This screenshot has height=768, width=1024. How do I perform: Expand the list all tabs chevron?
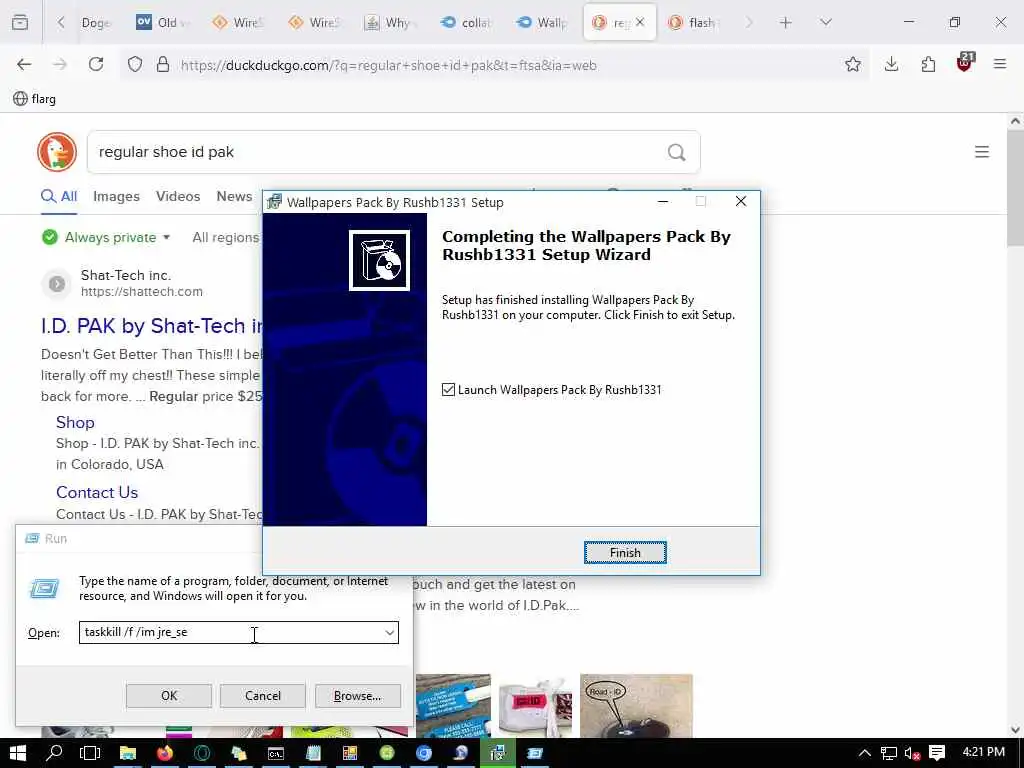[825, 22]
